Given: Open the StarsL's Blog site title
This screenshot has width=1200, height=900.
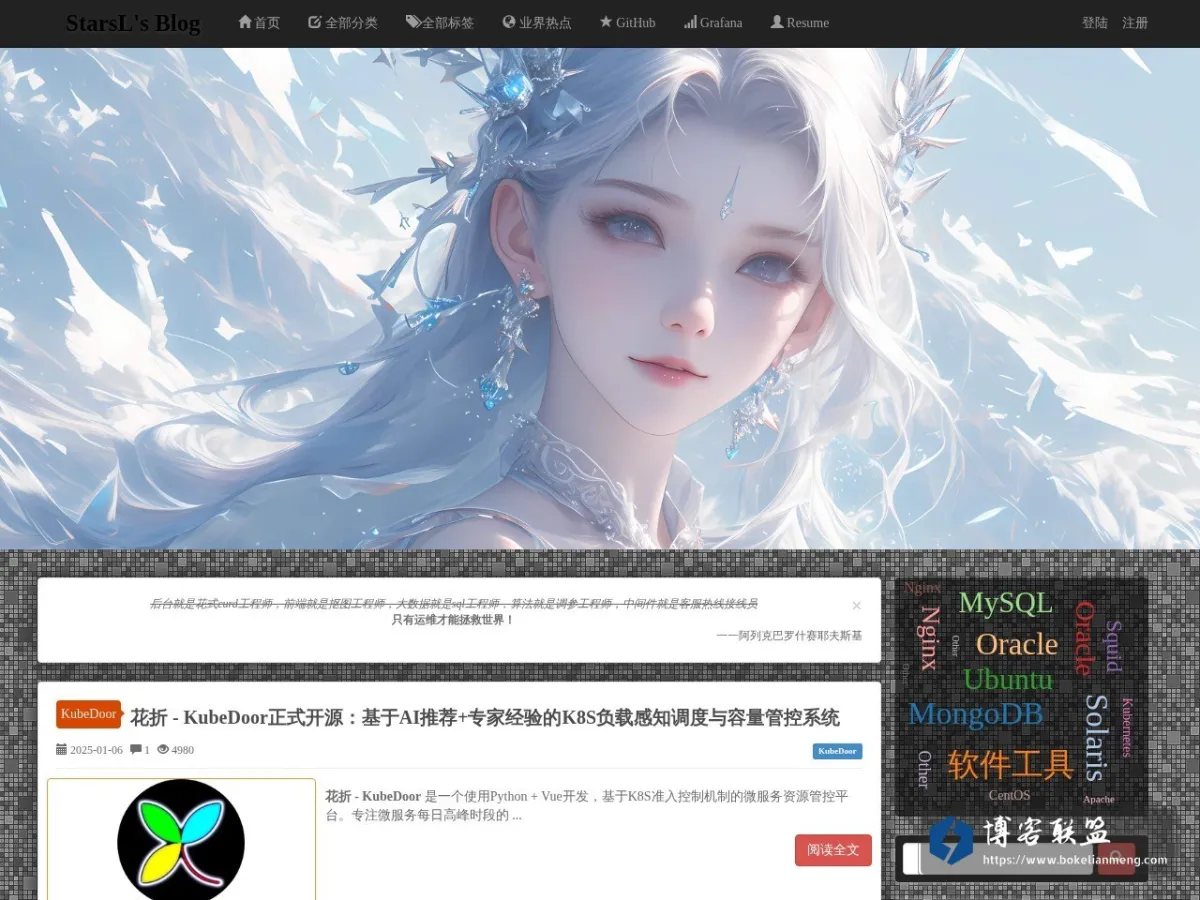Looking at the screenshot, I should coord(133,23).
